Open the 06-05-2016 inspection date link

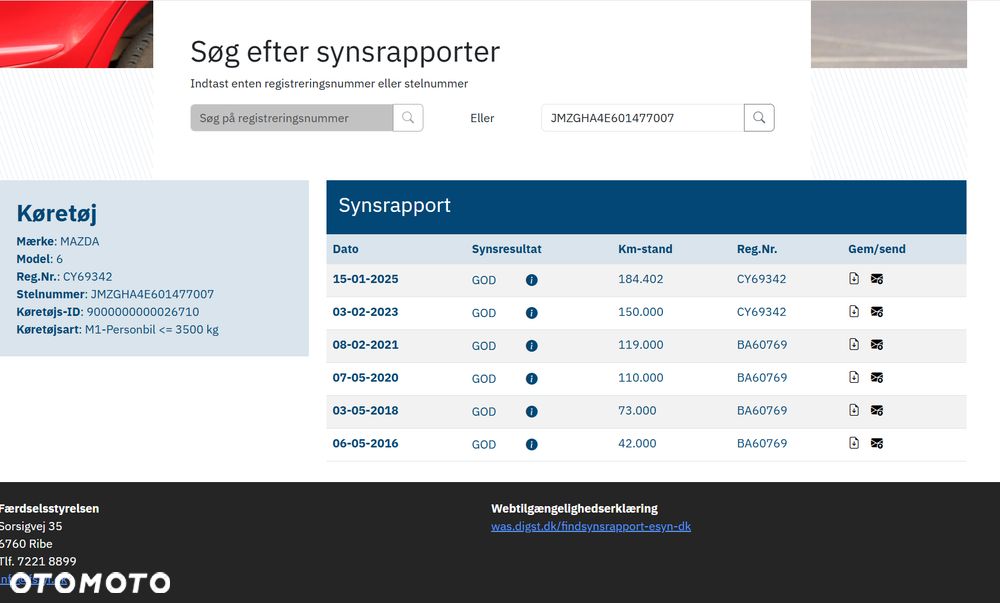tap(365, 444)
